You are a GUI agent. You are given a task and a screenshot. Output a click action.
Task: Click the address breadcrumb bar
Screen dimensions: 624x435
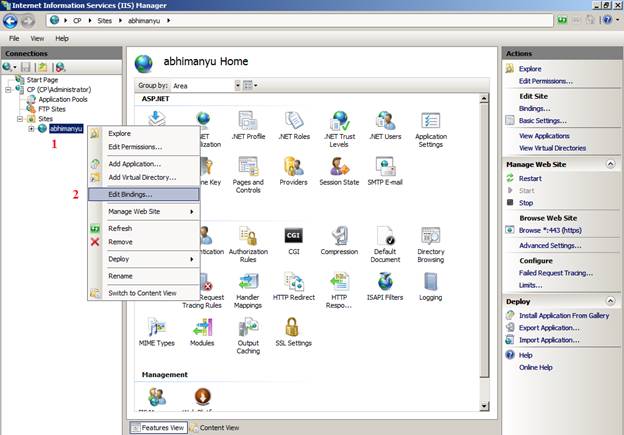[x=300, y=20]
